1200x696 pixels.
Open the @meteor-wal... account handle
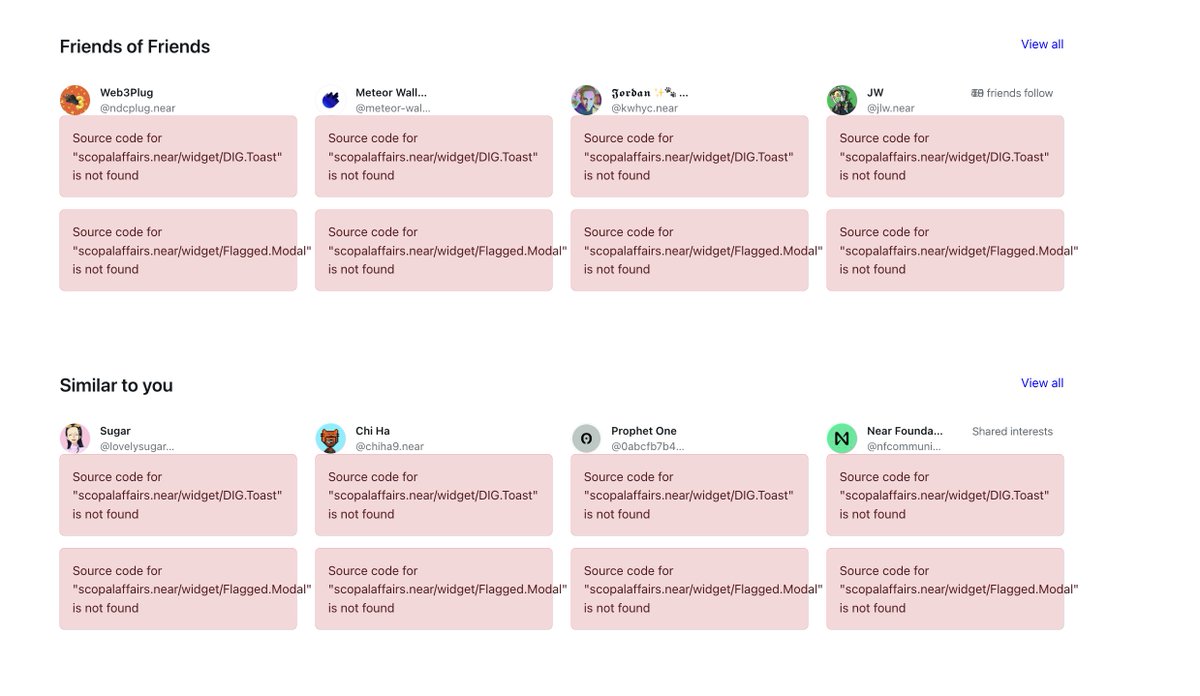click(393, 108)
